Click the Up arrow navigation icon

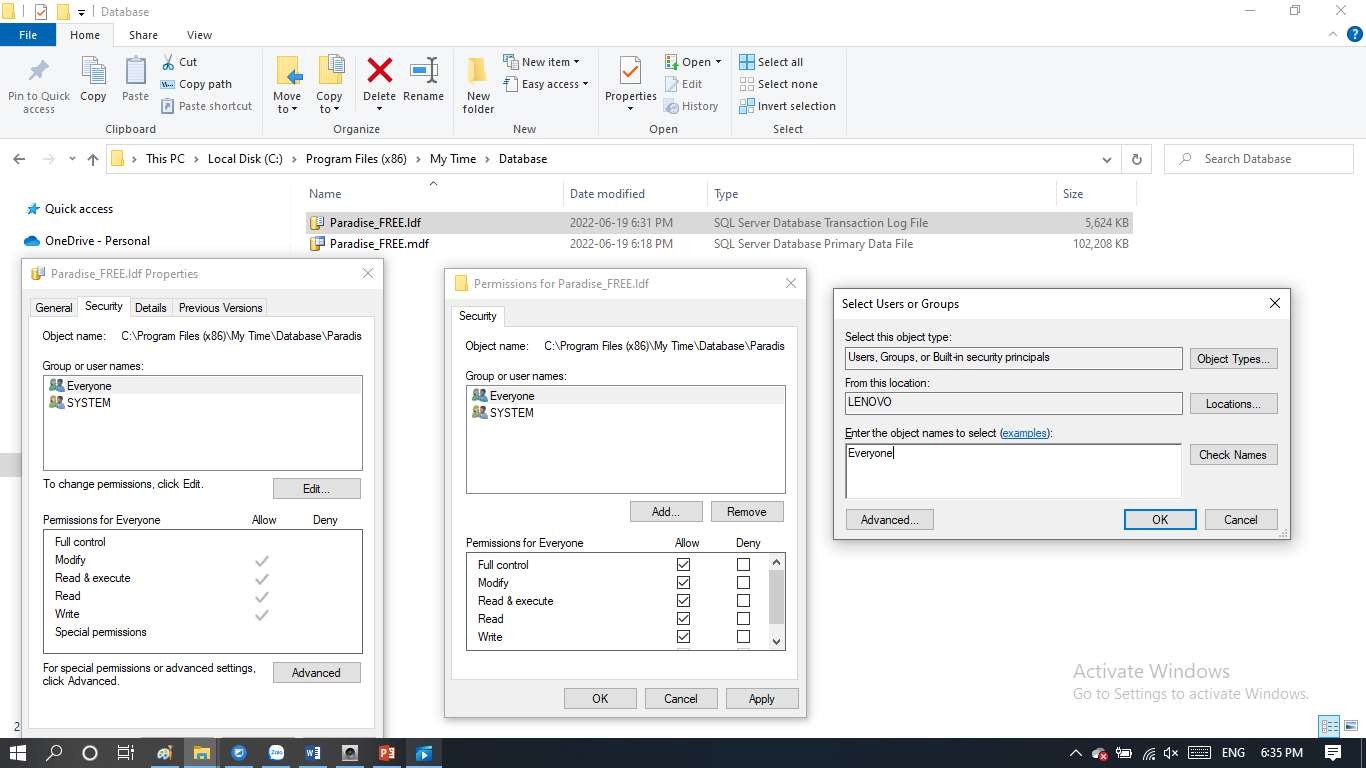click(93, 159)
